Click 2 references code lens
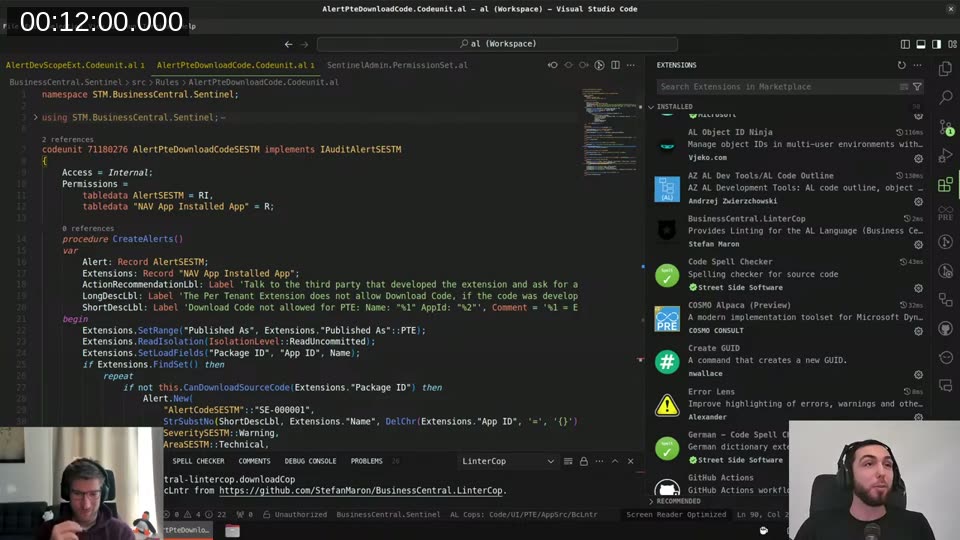 point(67,140)
